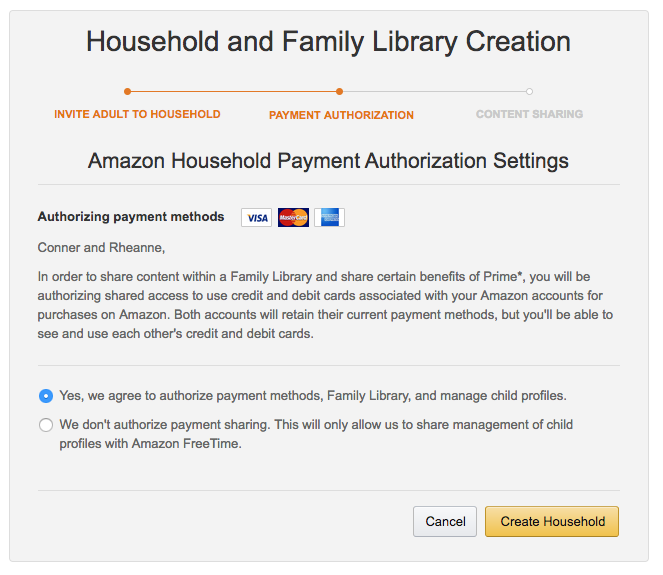This screenshot has height=575, width=663.
Task: Click the Payment Authorization step dot
Action: point(340,91)
